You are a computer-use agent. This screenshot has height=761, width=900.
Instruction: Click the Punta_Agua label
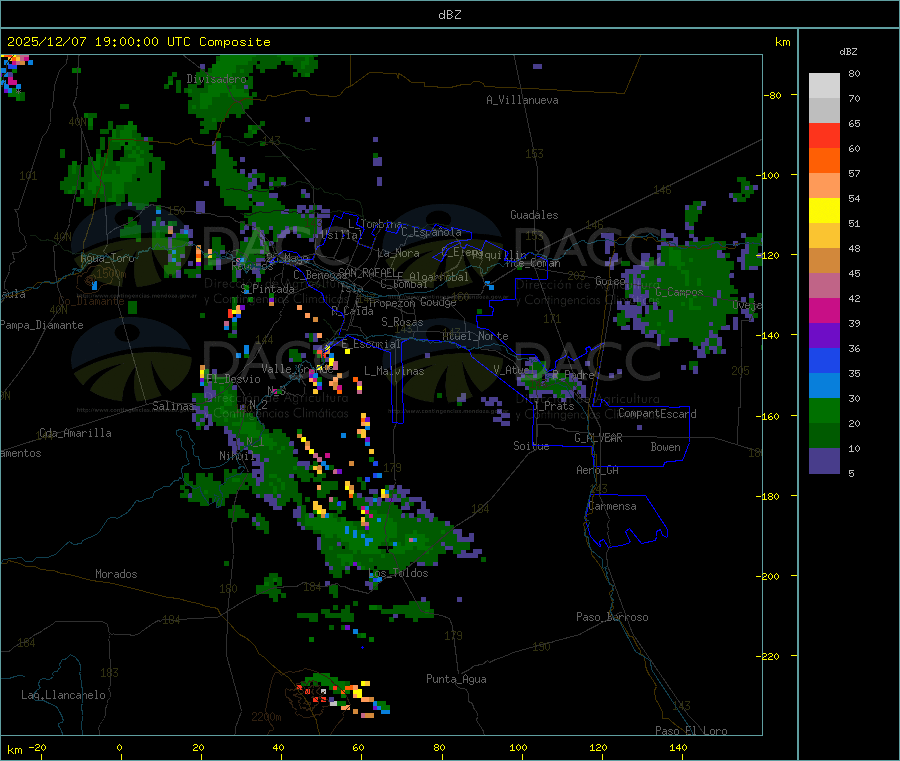[x=456, y=679]
